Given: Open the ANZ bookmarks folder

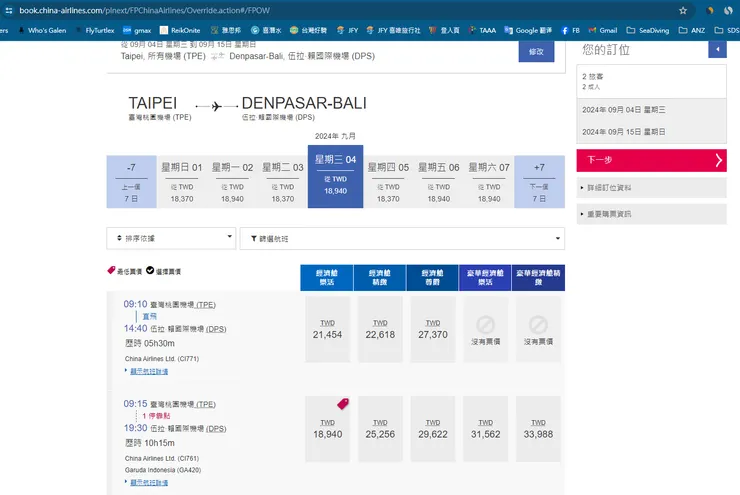Looking at the screenshot, I should coord(692,30).
